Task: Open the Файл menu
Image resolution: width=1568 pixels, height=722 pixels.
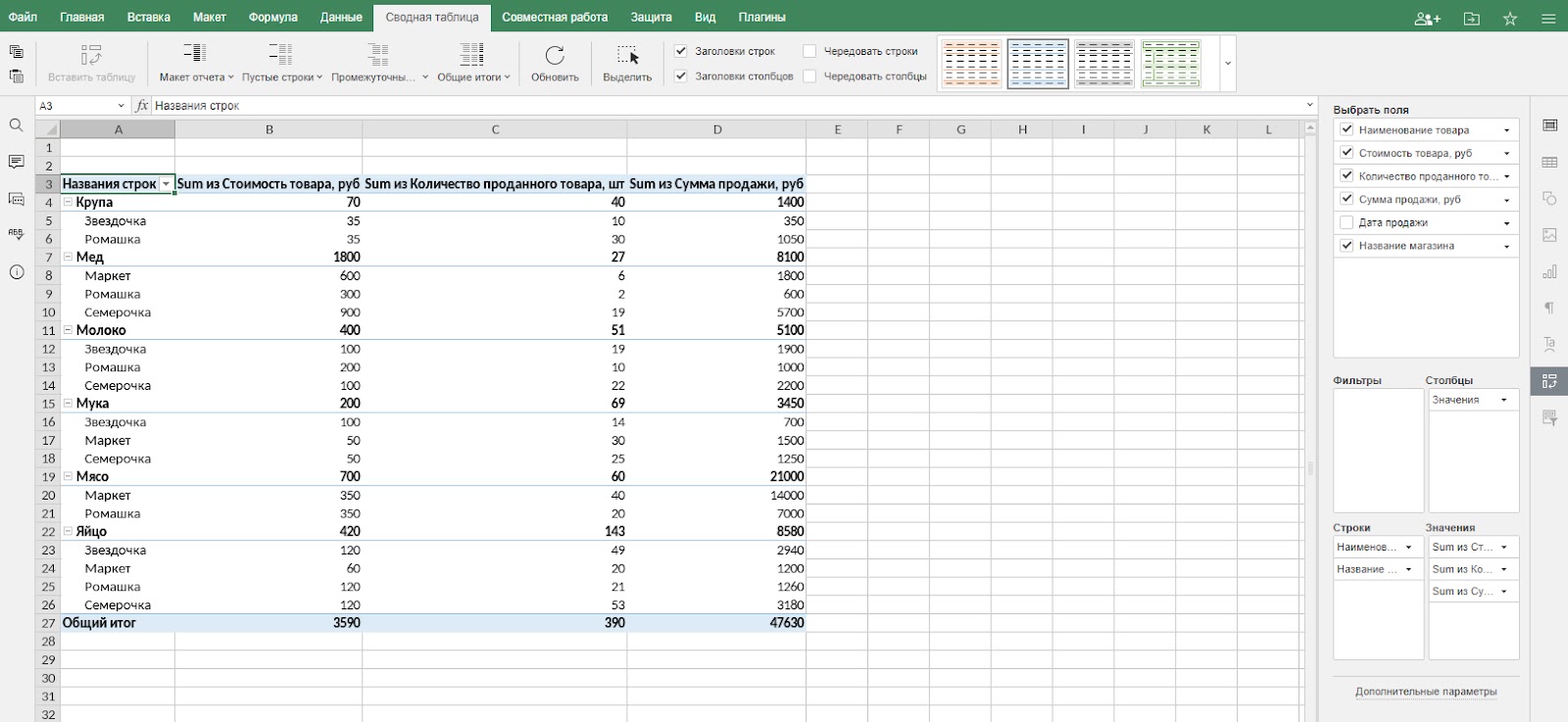Action: (24, 18)
